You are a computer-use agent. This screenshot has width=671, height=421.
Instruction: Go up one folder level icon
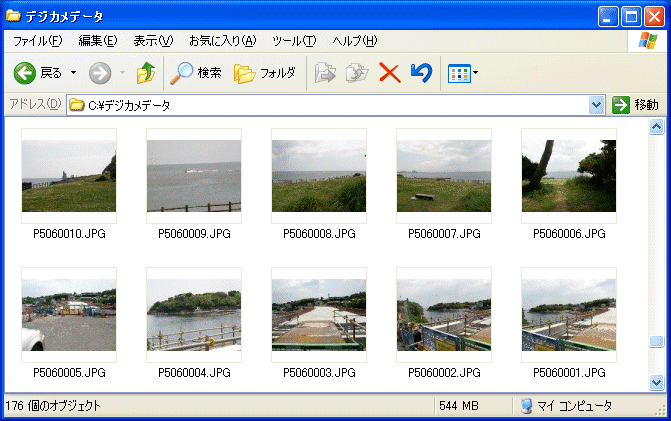[145, 73]
